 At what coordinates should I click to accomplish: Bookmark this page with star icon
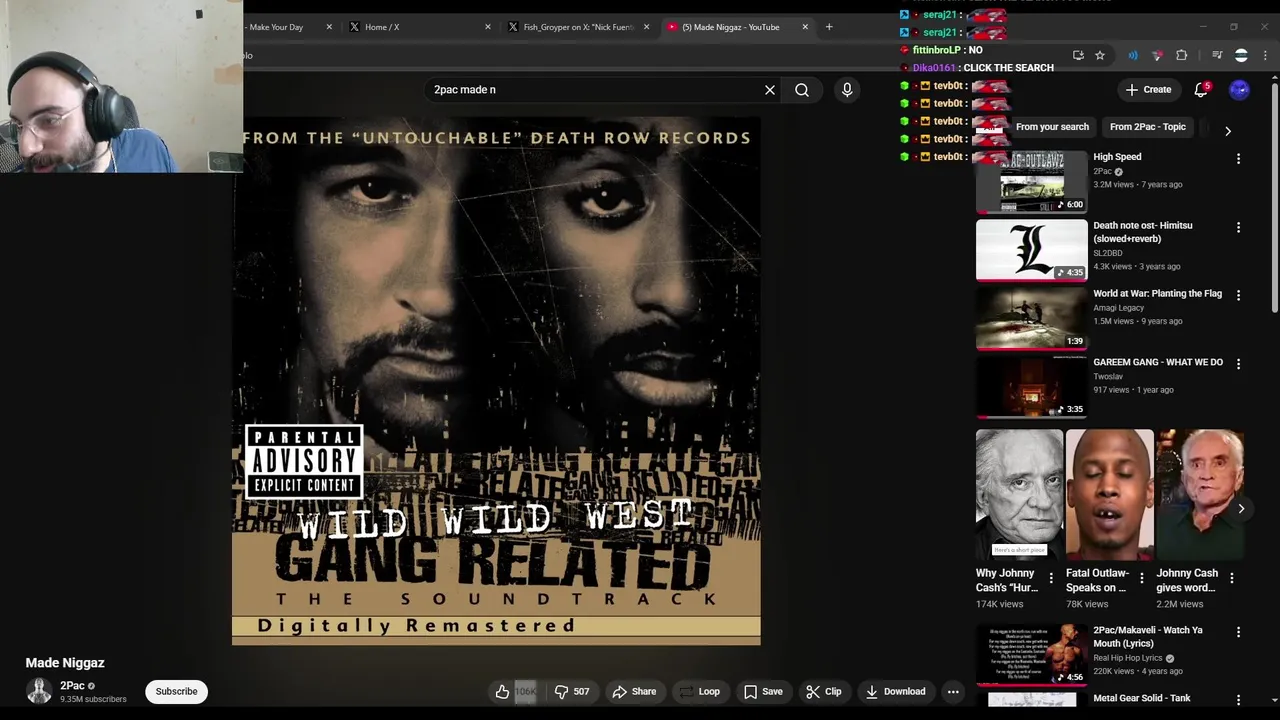[1100, 56]
